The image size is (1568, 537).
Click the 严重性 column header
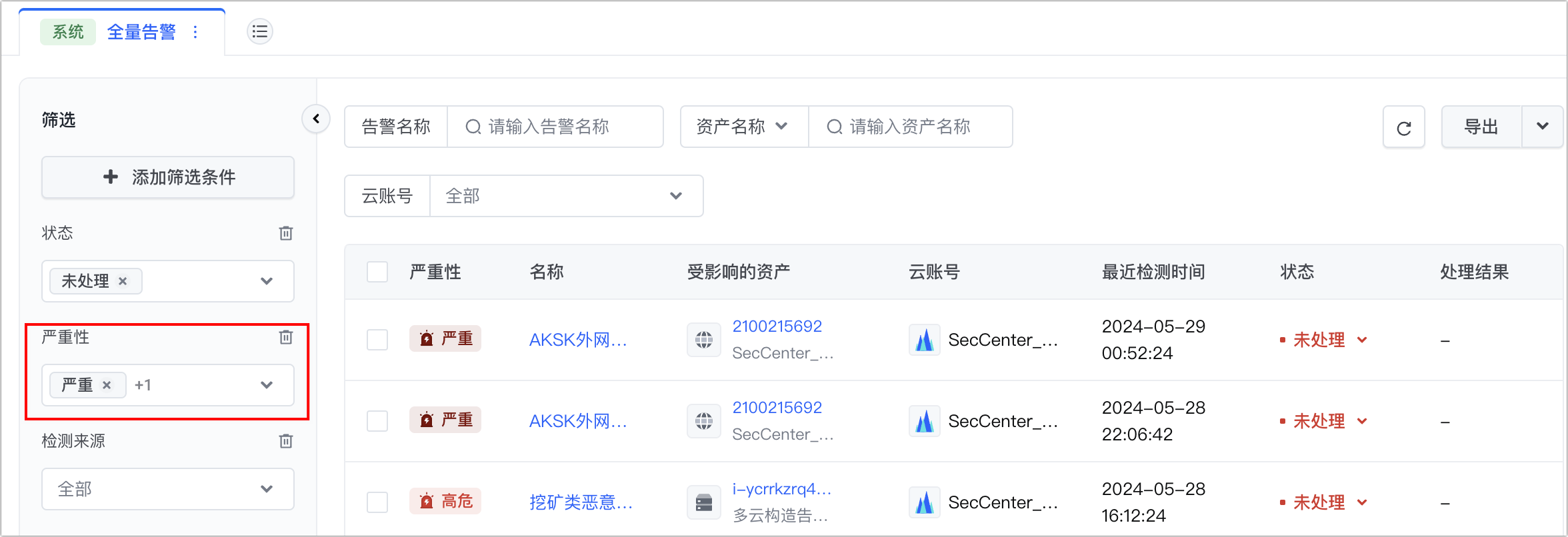point(435,272)
